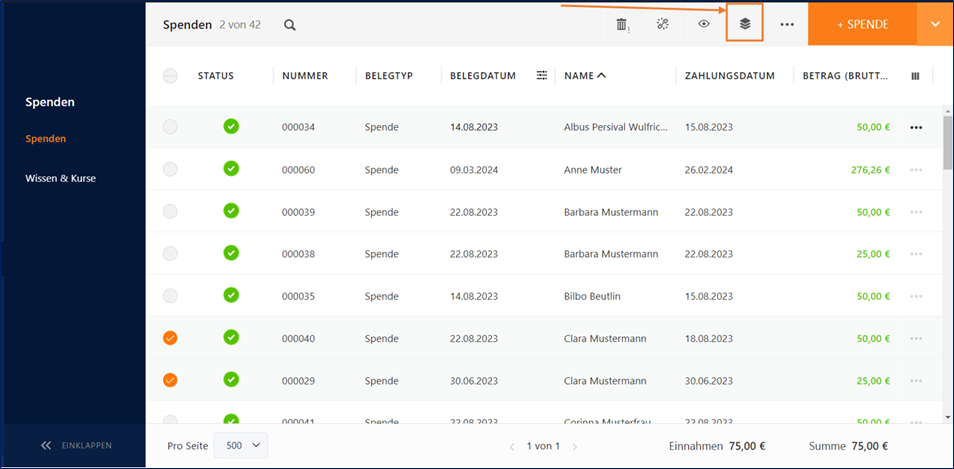Screen dimensions: 954x469
Task: Open row actions menu for 000029
Action: point(916,381)
